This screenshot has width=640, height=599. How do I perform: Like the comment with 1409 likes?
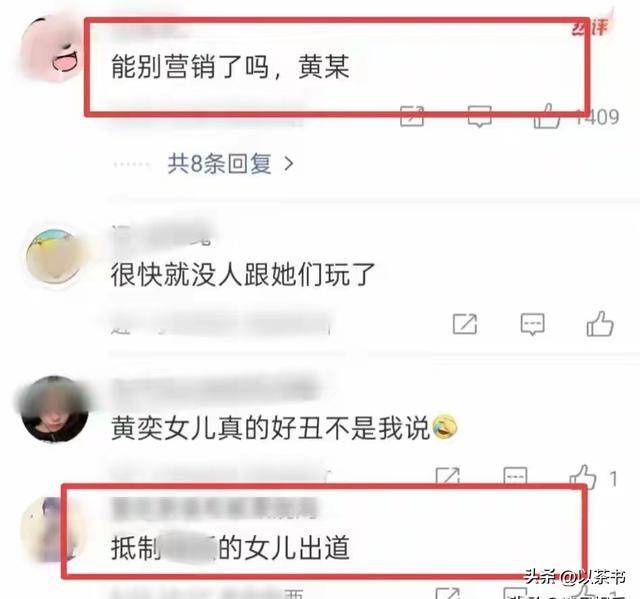click(x=547, y=116)
